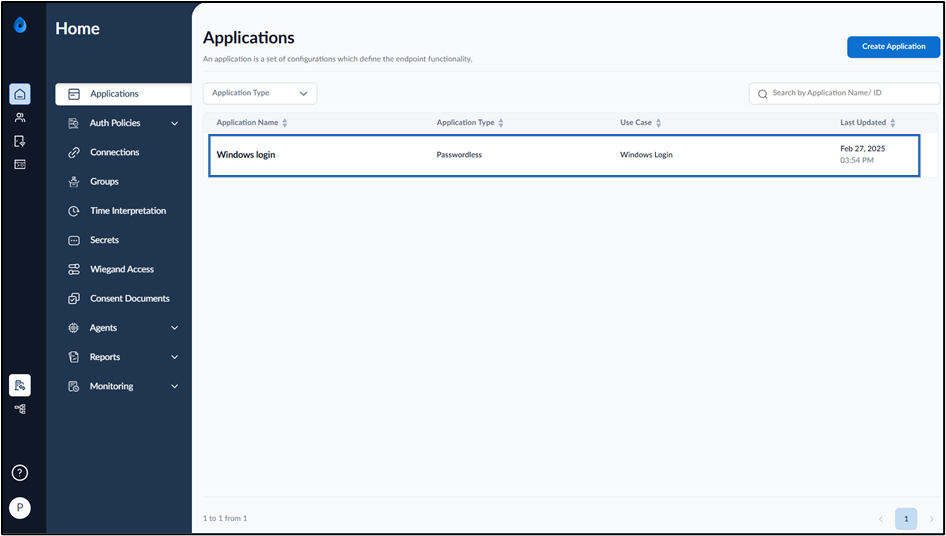The height and width of the screenshot is (536, 946).
Task: Sort by Use Case arrows
Action: (658, 123)
